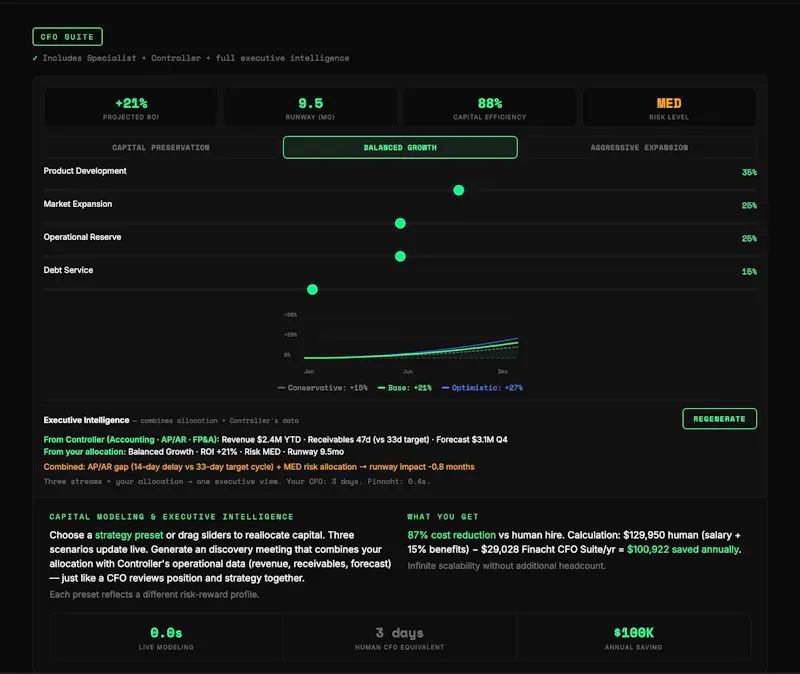Click the Operational Reserve 25% value

(749, 239)
